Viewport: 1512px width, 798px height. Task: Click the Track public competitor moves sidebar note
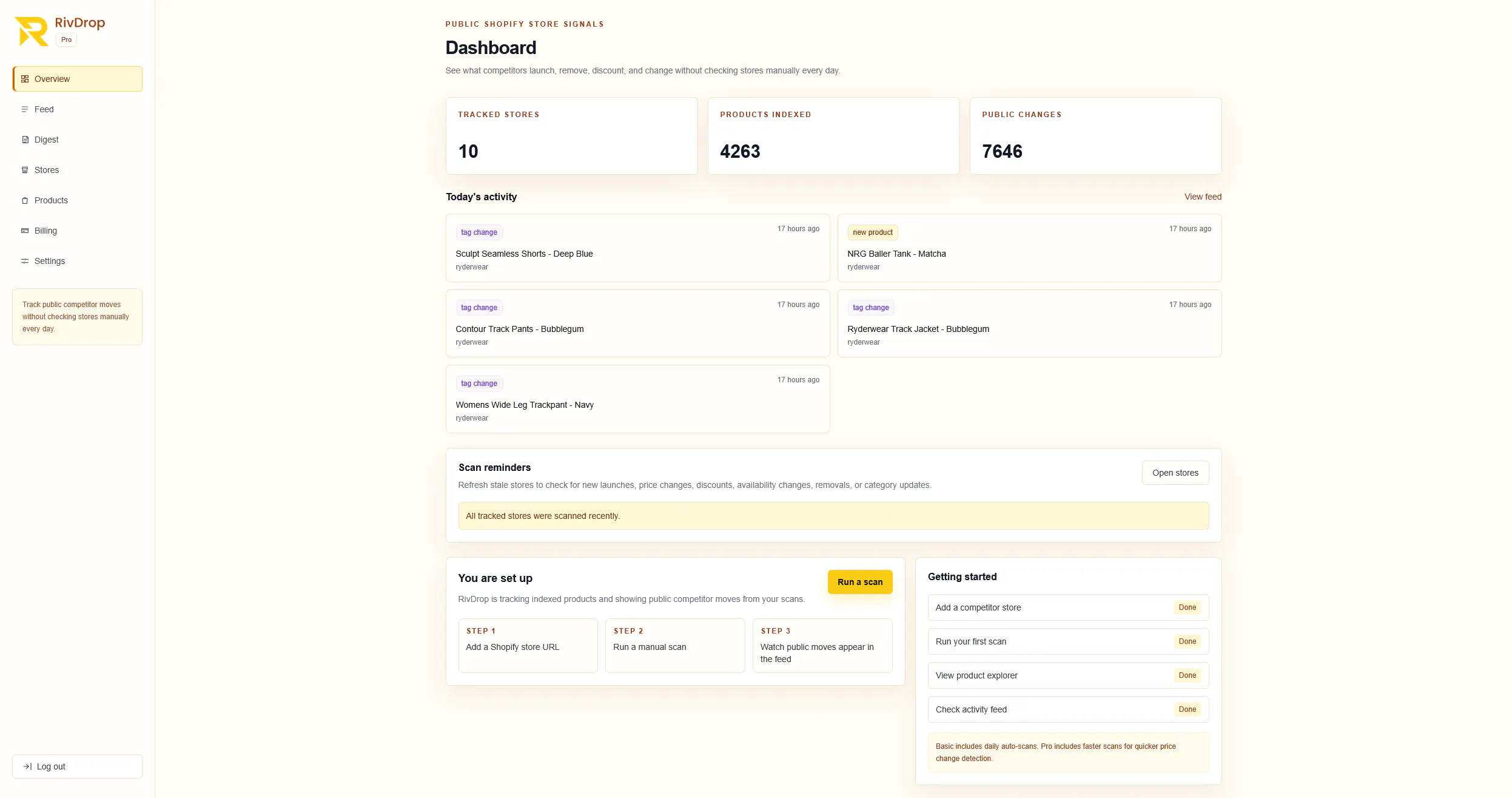78,317
